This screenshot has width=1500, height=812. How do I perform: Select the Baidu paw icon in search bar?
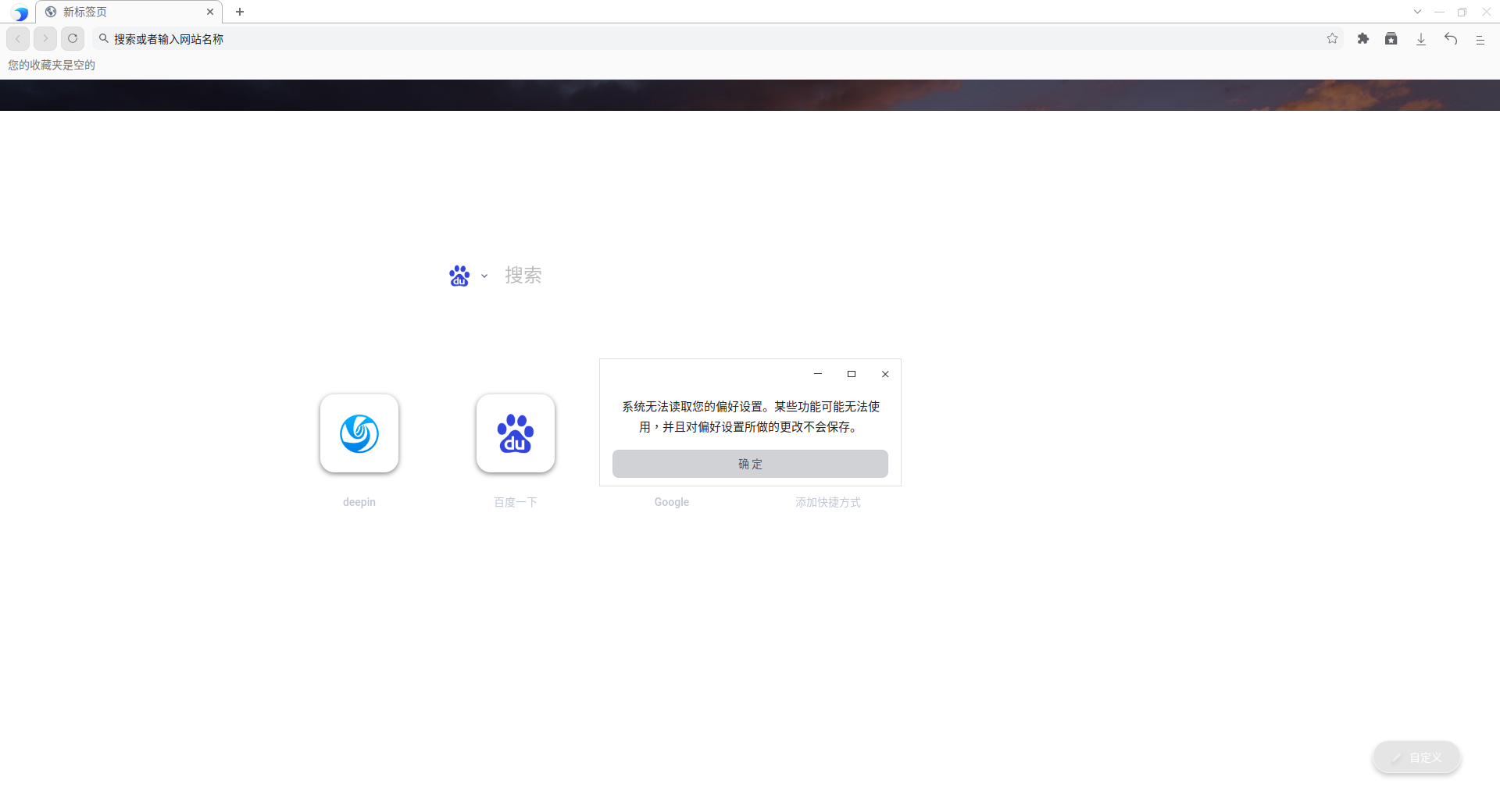459,275
